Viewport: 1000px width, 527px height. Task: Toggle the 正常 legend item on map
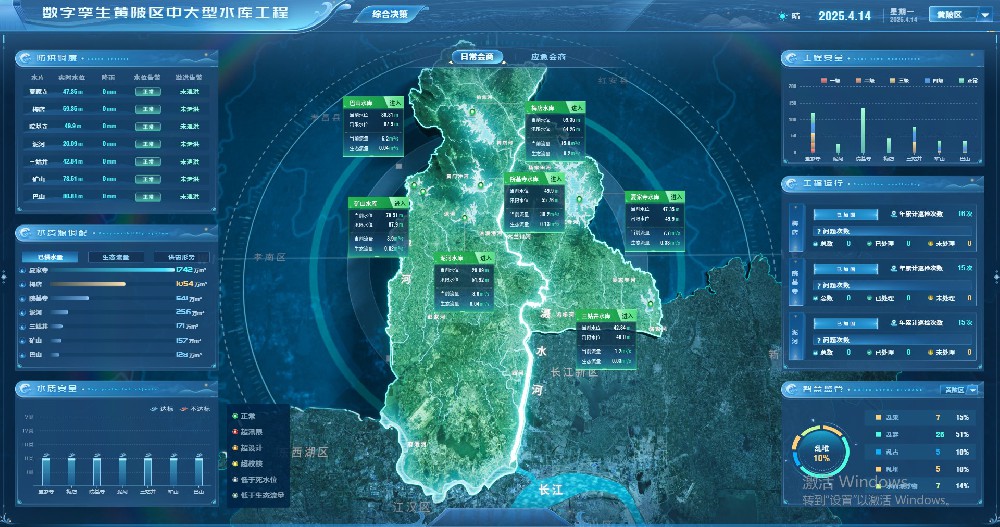tap(245, 416)
